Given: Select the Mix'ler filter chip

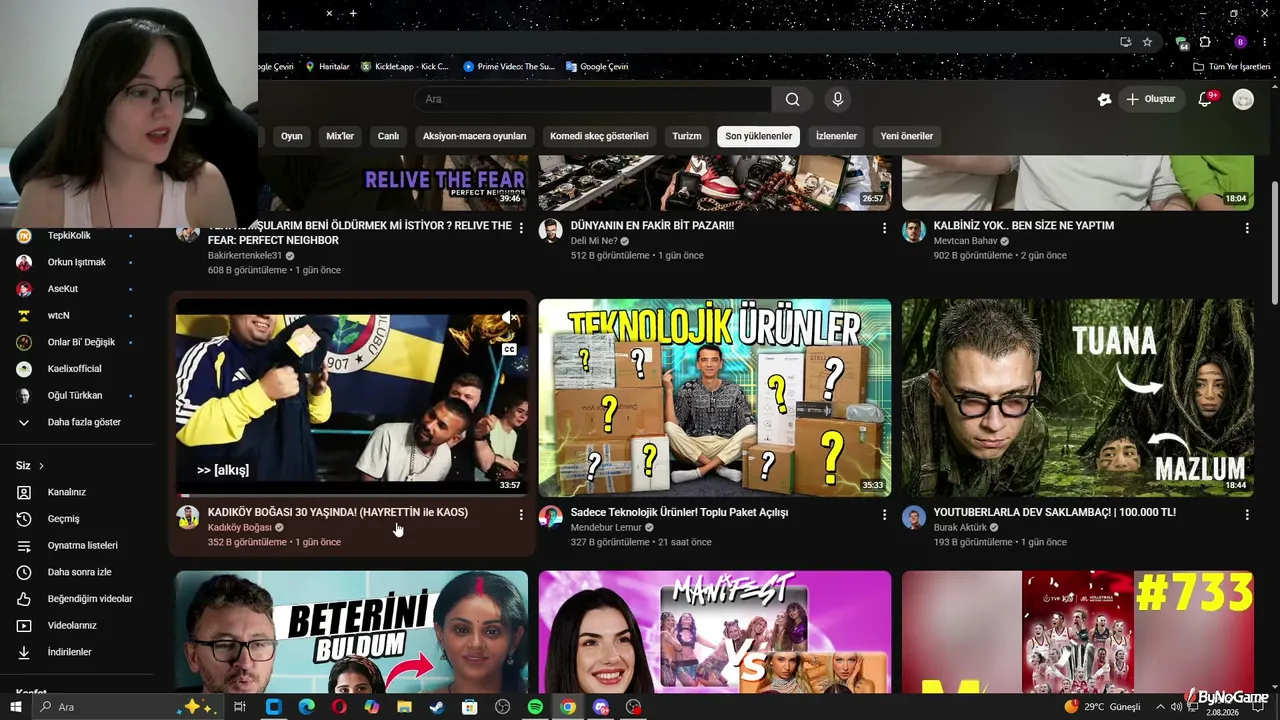Looking at the screenshot, I should 340,136.
